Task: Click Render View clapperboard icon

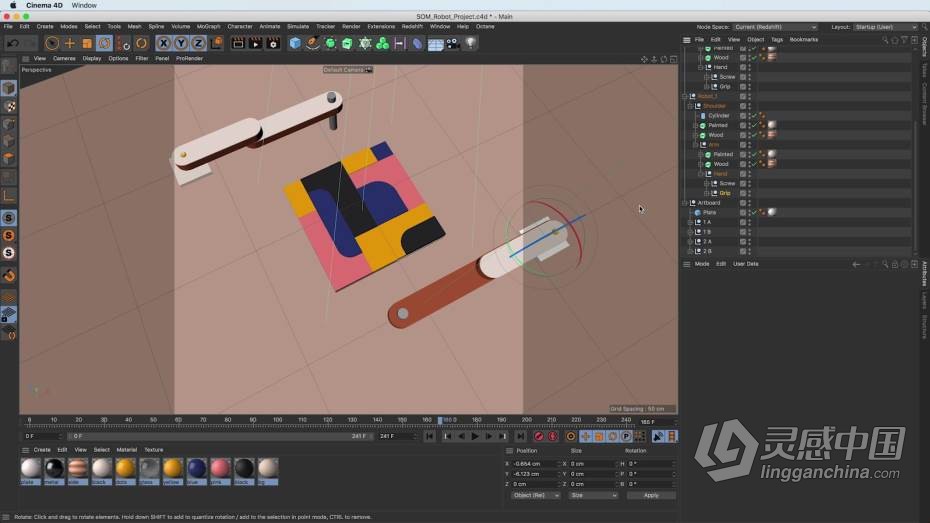Action: click(x=238, y=43)
